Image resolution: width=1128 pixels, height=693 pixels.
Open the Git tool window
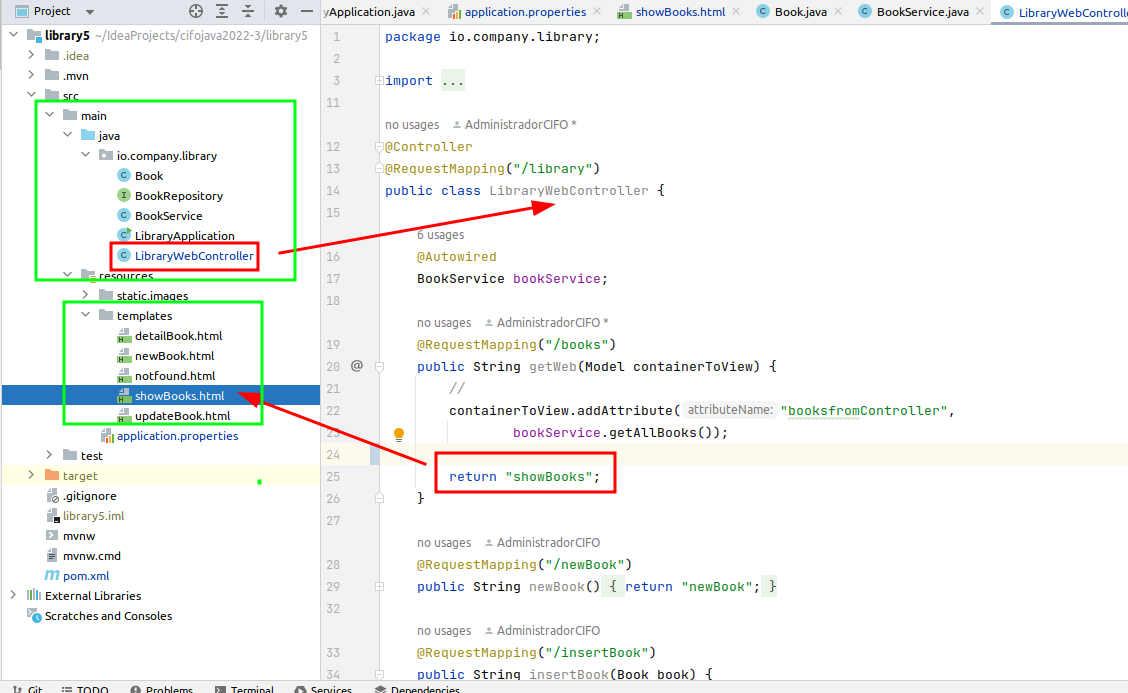click(x=29, y=688)
